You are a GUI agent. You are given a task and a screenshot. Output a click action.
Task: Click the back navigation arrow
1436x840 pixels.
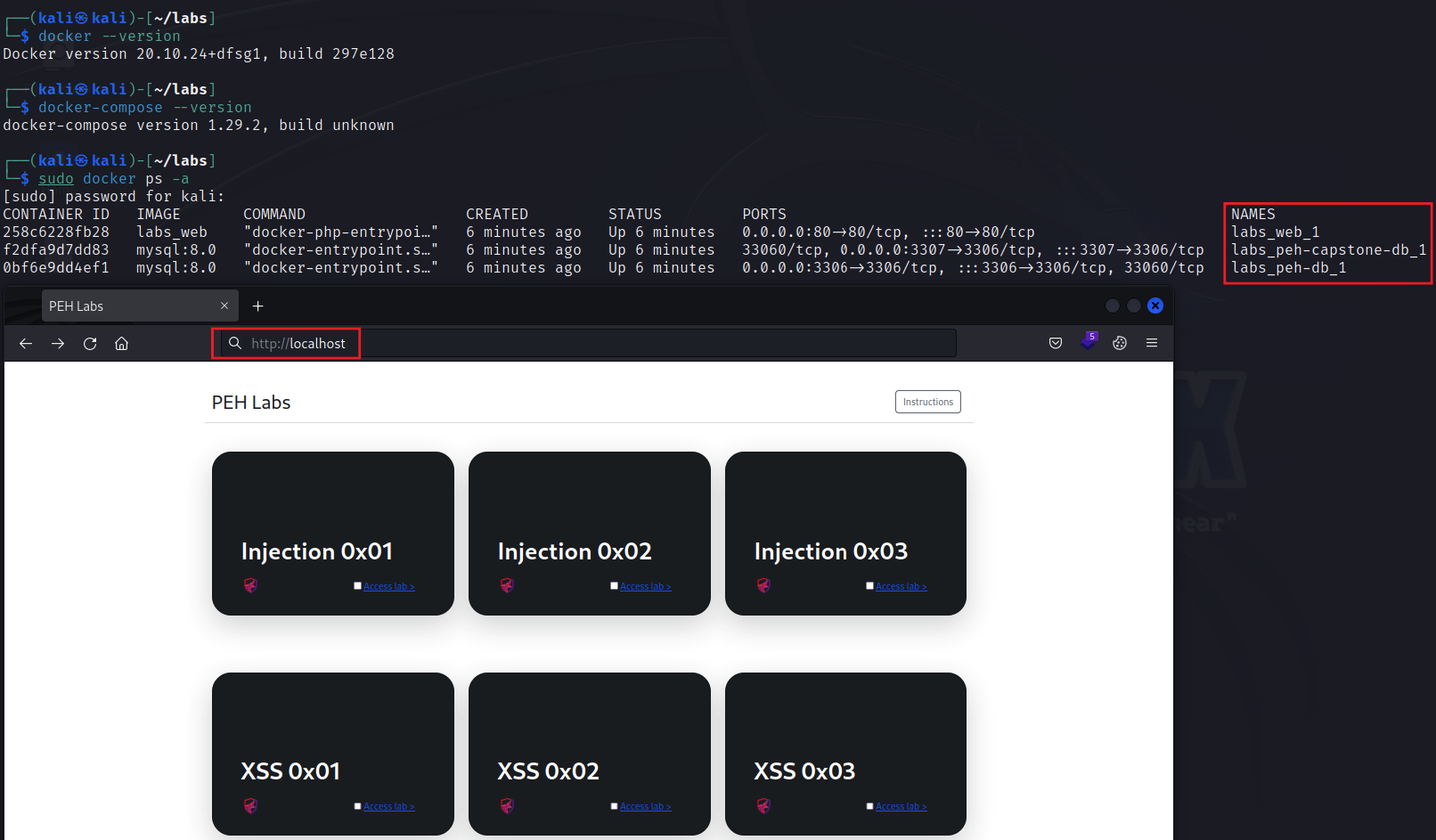pyautogui.click(x=25, y=342)
